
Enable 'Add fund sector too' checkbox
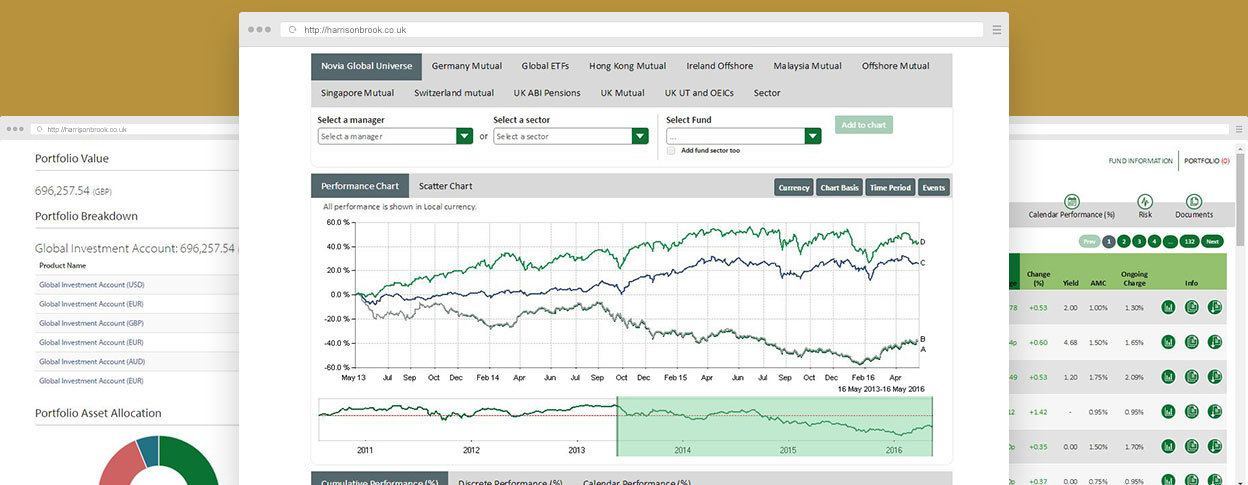click(x=671, y=151)
